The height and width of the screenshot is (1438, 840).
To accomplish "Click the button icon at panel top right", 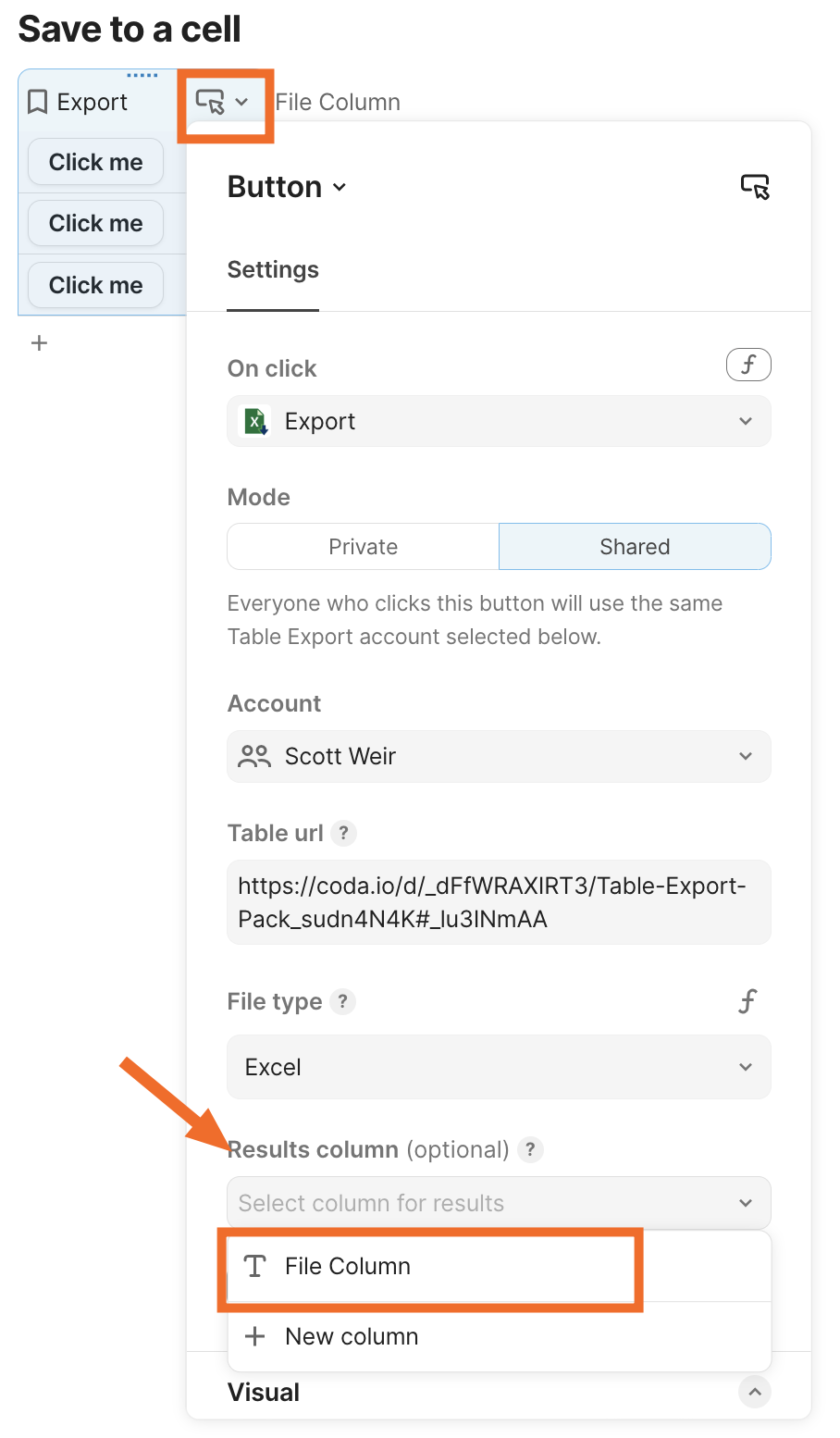I will 755,187.
